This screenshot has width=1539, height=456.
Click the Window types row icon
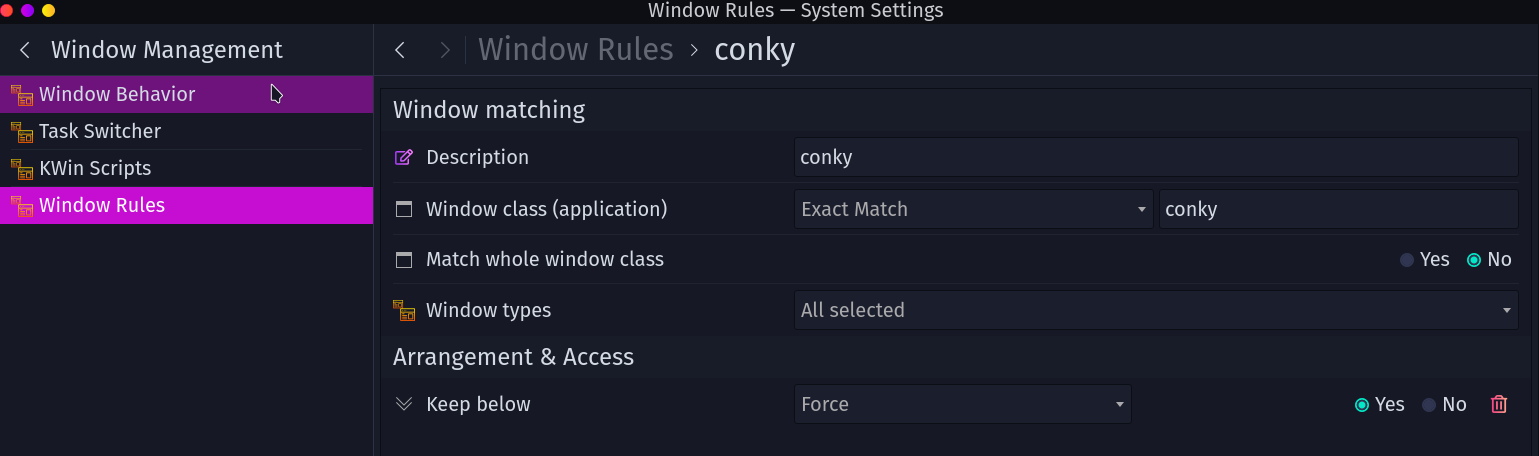[x=404, y=310]
